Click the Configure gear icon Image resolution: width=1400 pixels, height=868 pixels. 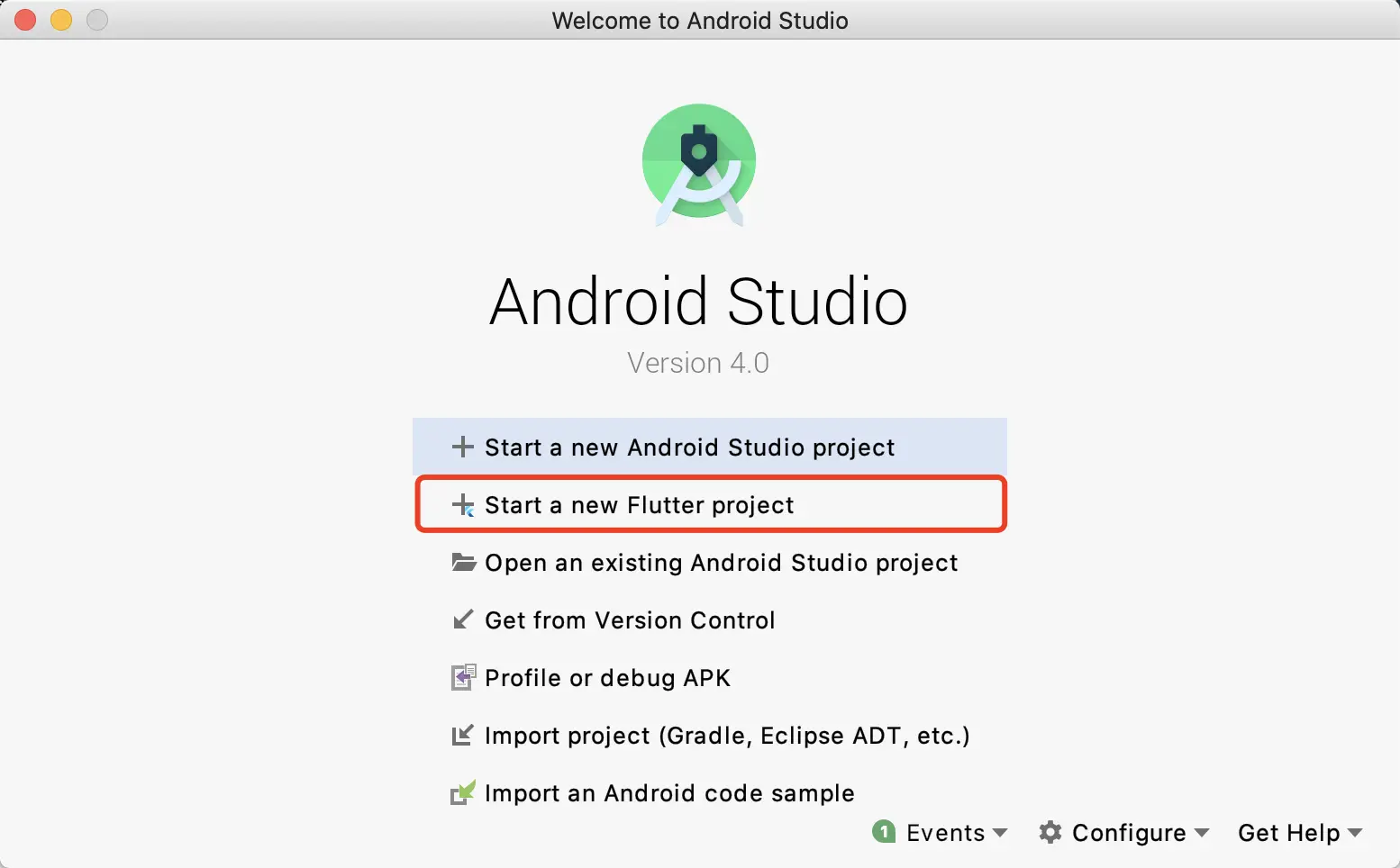[x=1050, y=832]
